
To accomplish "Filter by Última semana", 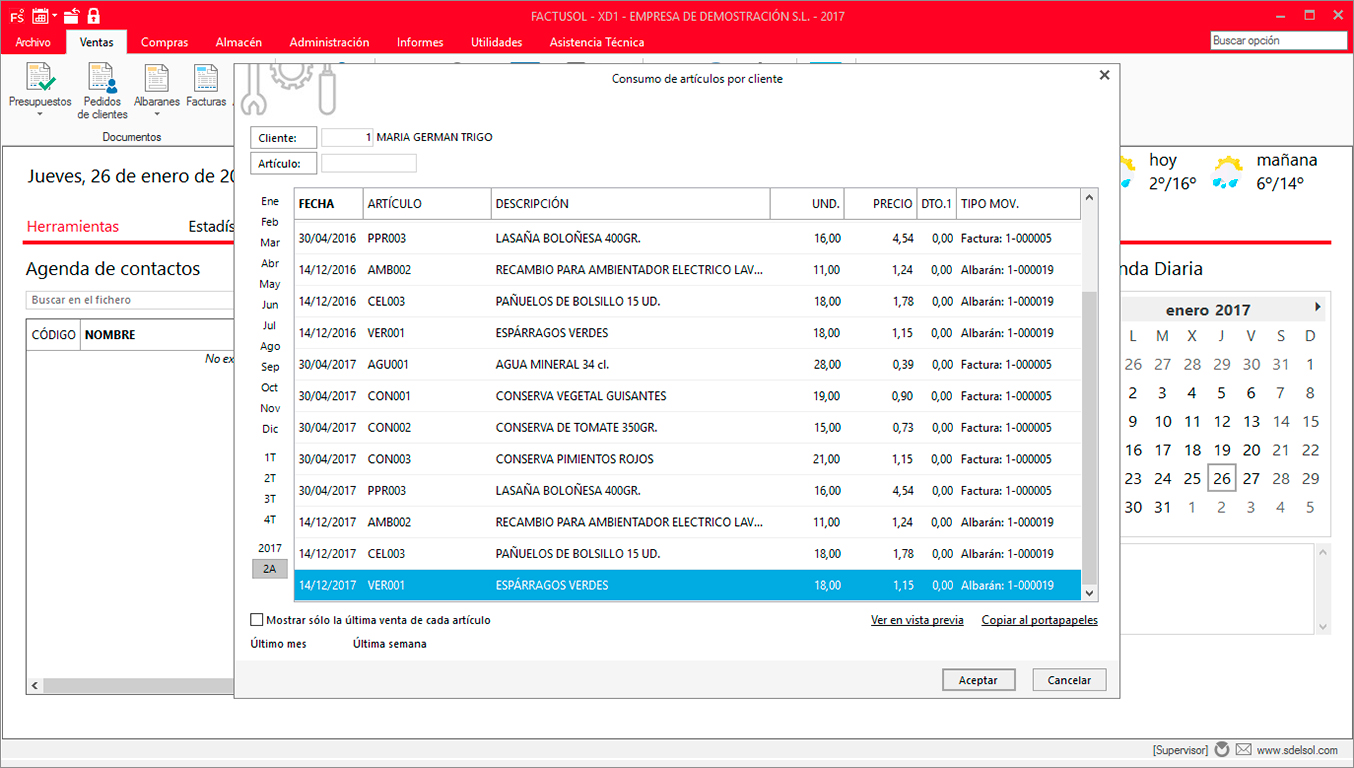I will coord(389,644).
